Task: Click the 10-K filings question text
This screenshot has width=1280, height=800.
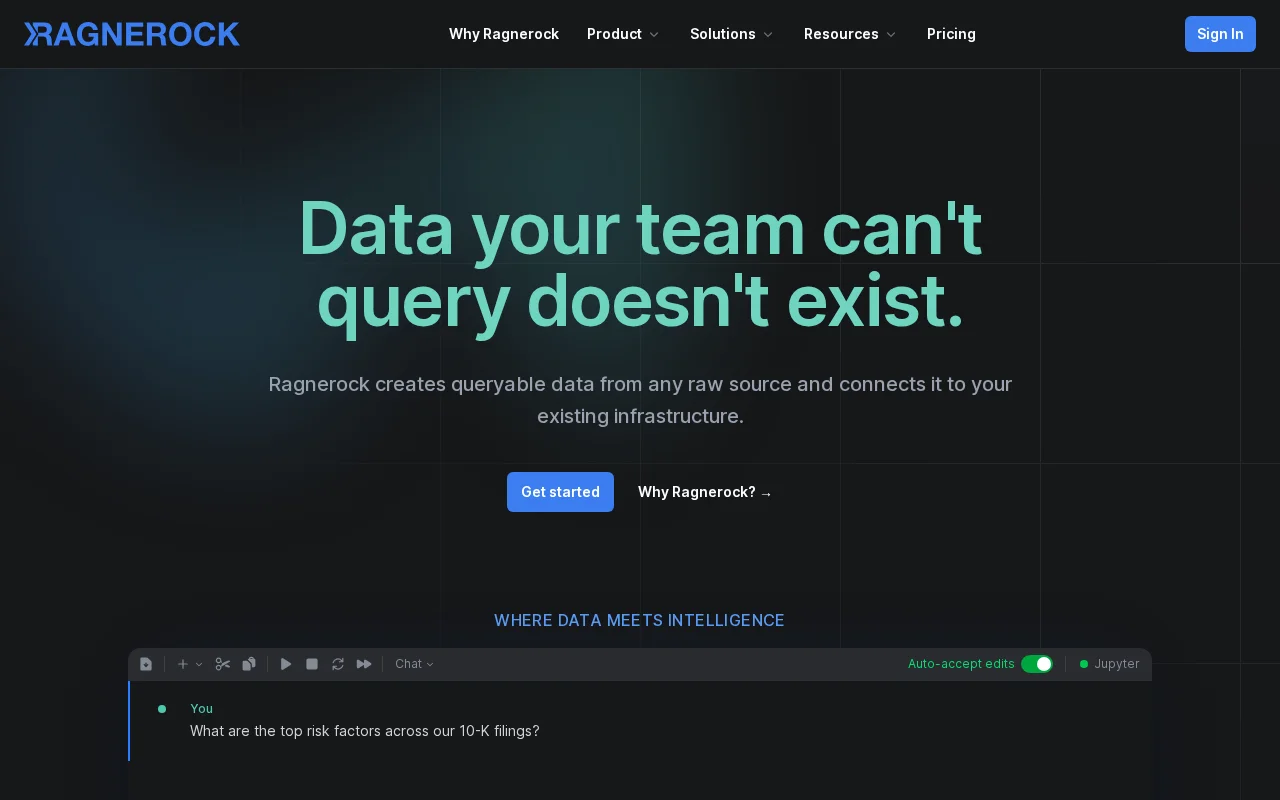Action: pyautogui.click(x=365, y=731)
